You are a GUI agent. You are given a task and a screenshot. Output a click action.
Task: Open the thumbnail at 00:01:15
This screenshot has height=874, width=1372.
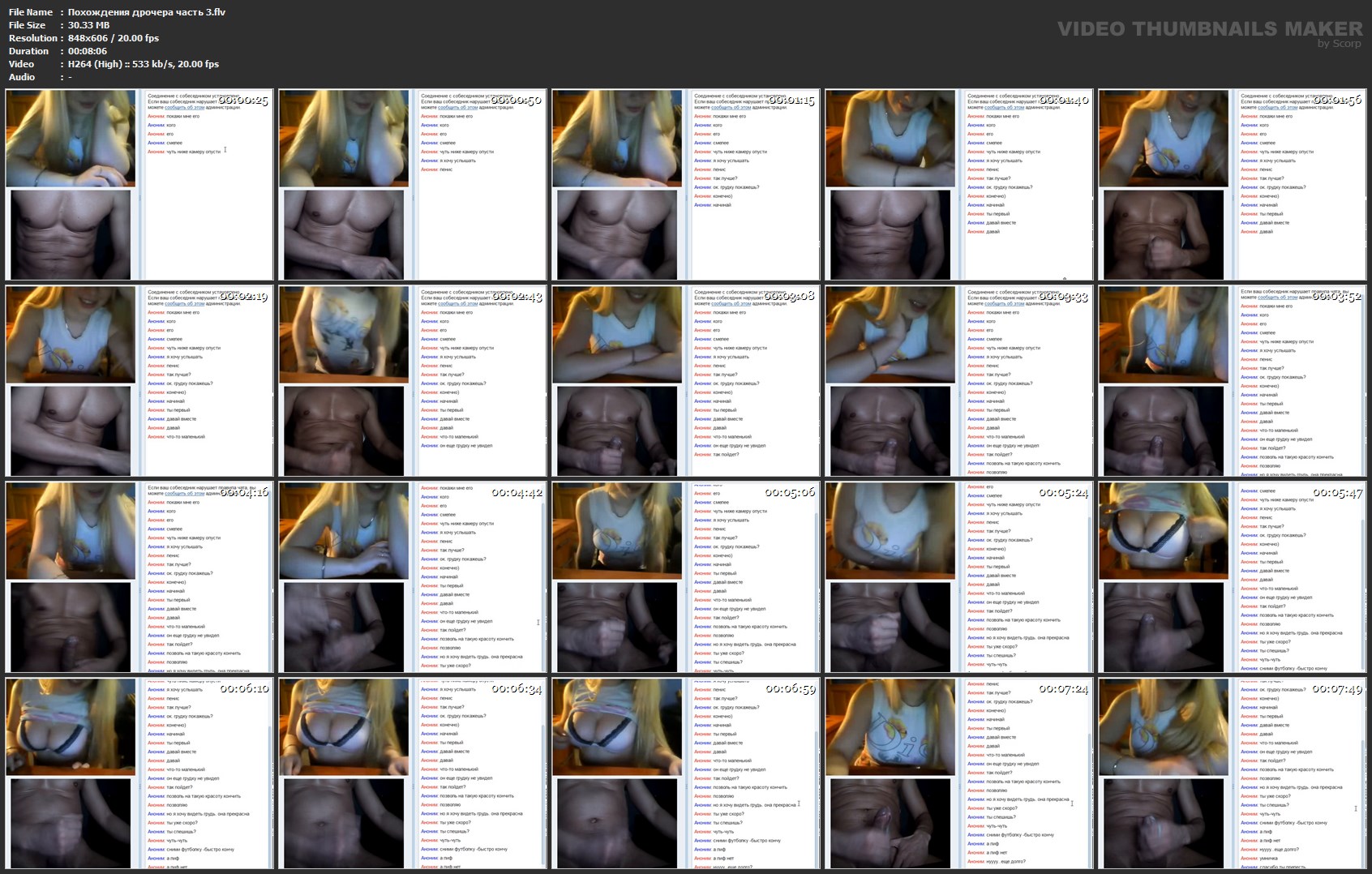(686, 185)
